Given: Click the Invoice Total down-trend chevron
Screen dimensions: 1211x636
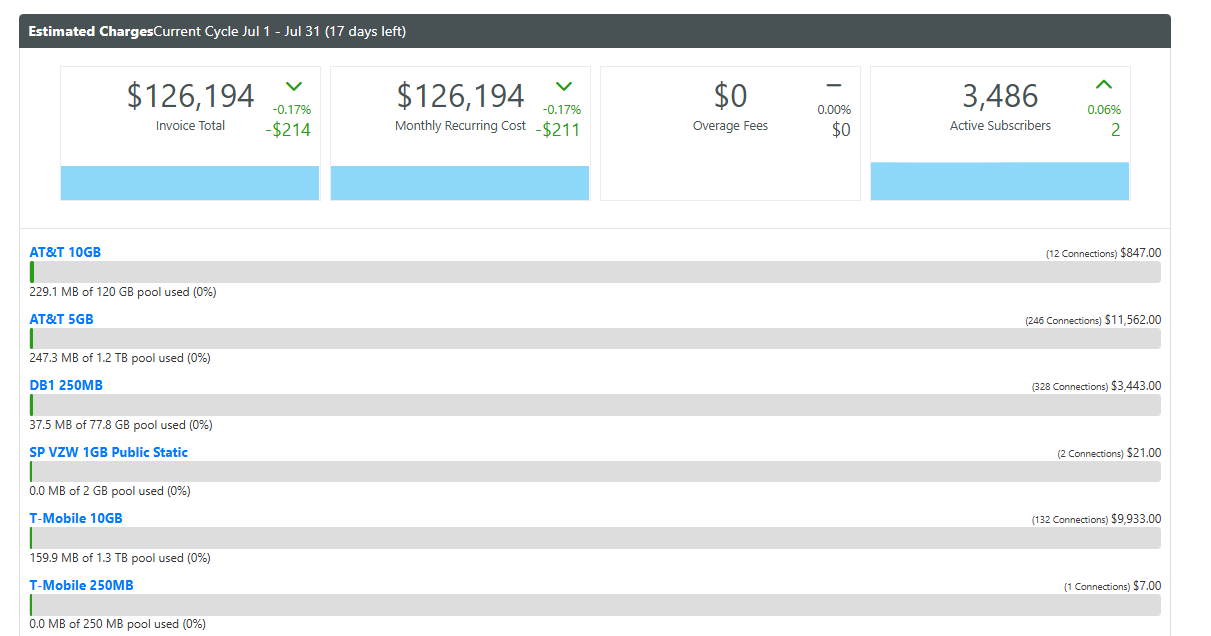Looking at the screenshot, I should 294,86.
